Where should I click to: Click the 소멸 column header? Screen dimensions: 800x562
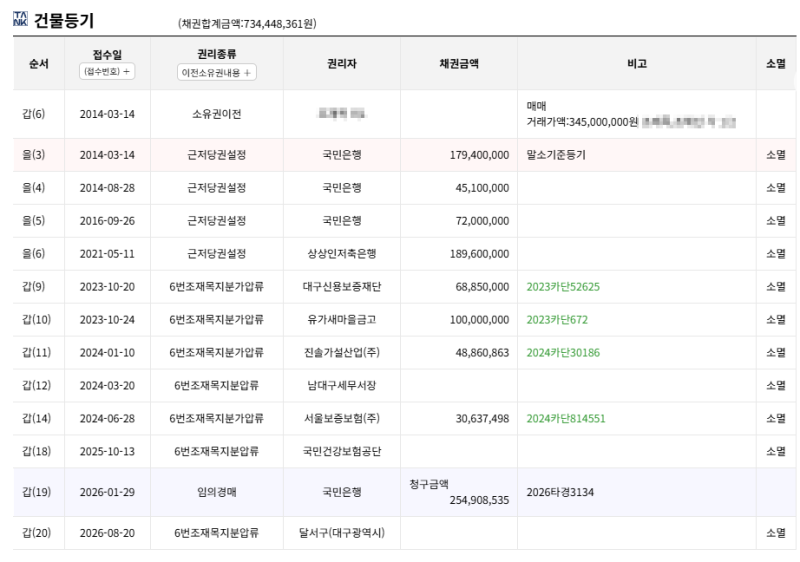[x=776, y=64]
